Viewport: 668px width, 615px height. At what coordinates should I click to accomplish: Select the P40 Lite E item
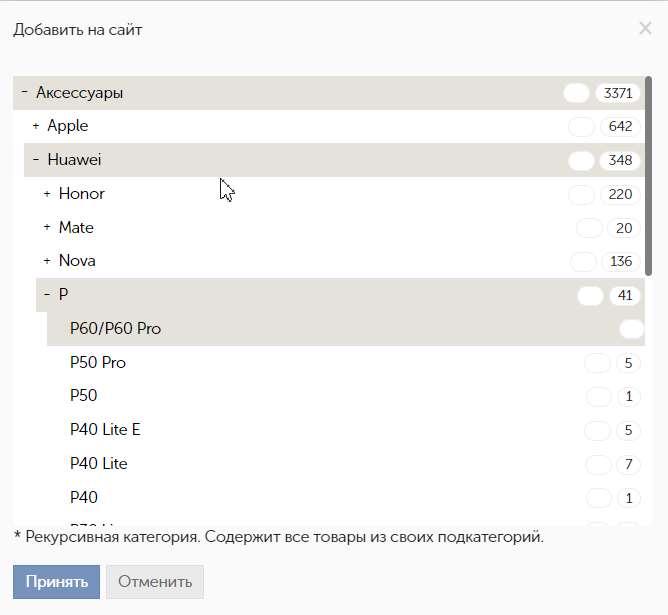point(105,430)
